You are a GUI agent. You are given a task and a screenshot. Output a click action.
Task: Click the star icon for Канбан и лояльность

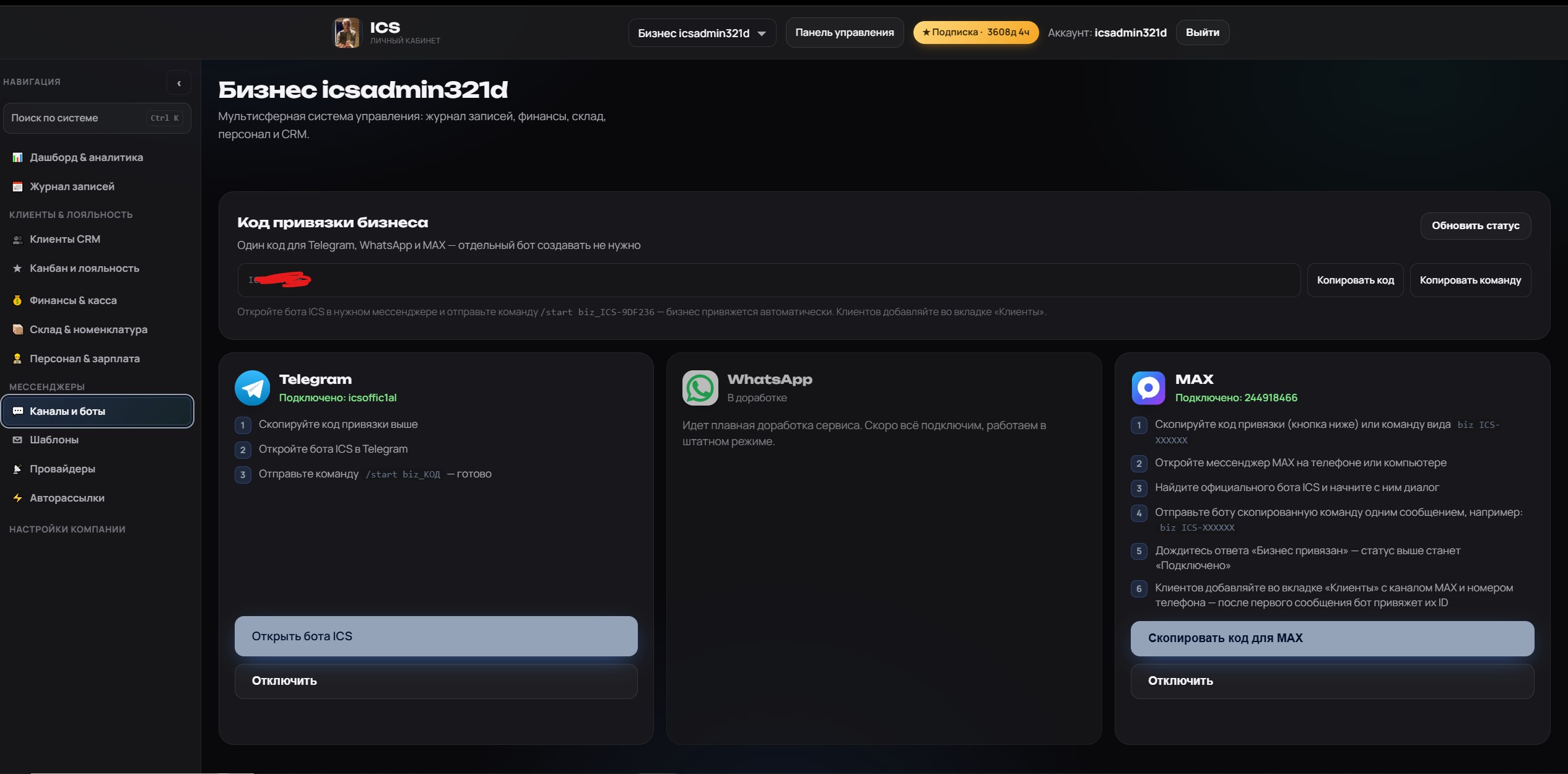click(17, 268)
